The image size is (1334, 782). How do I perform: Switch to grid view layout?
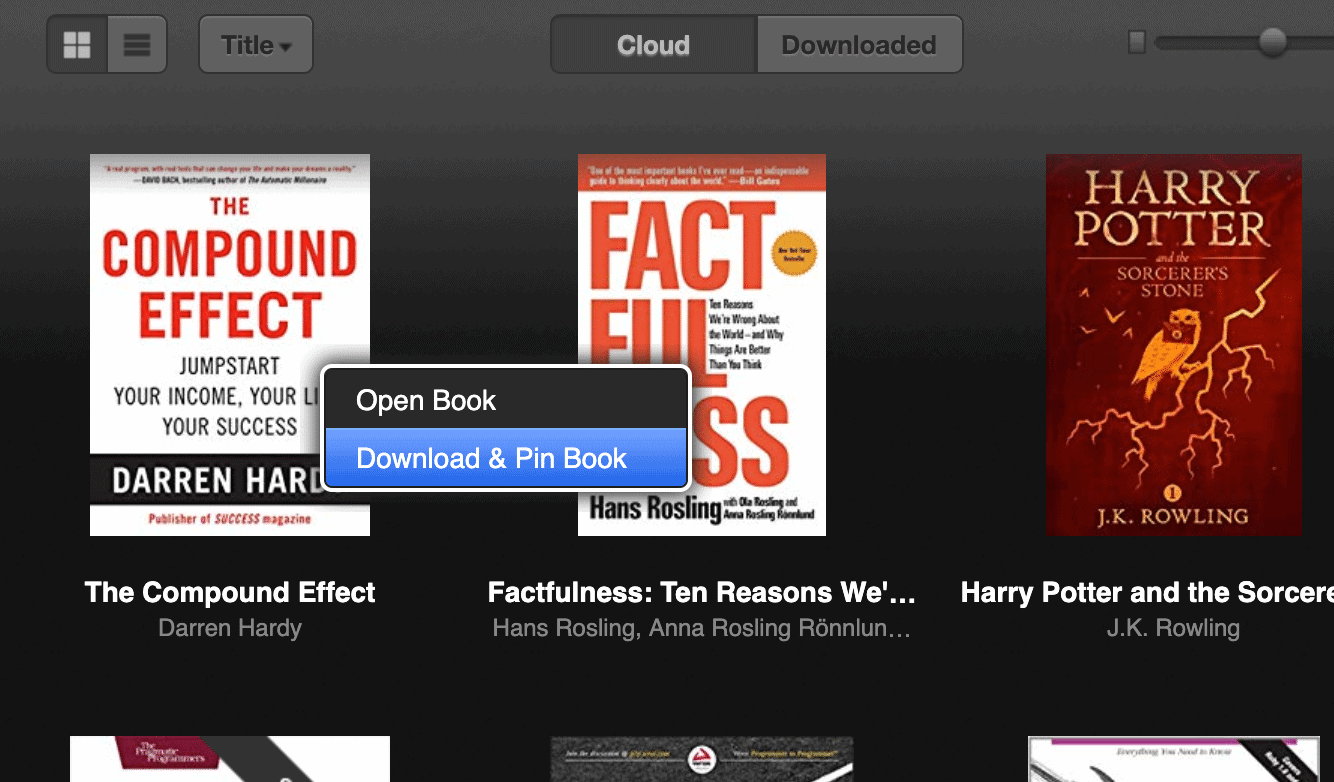click(77, 44)
